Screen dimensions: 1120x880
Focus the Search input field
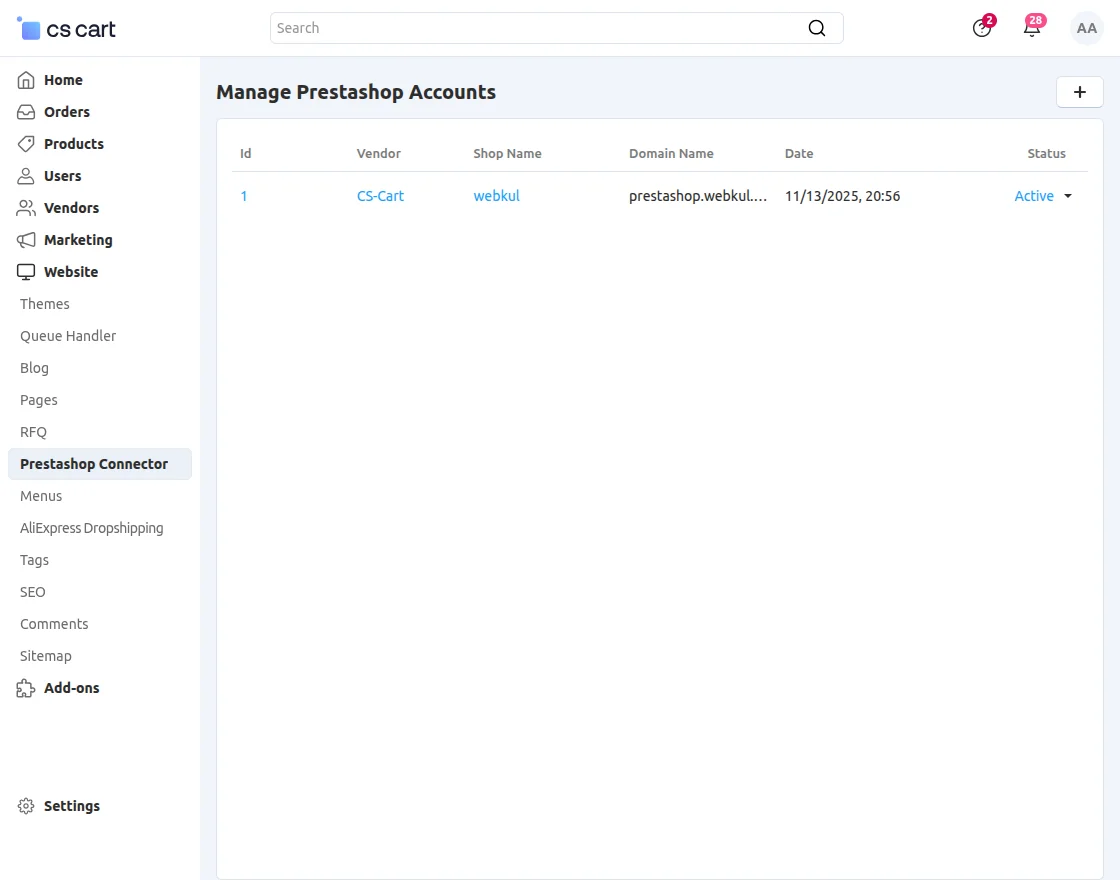tap(535, 28)
